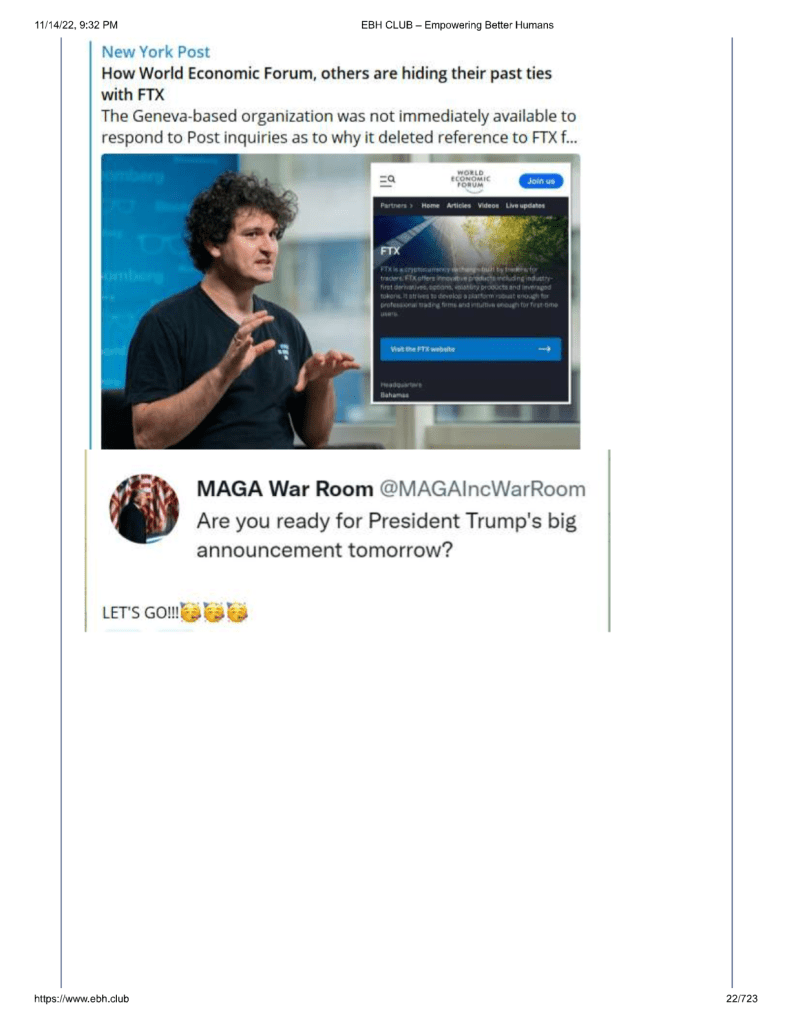This screenshot has height=1023, width=791.
Task: Open the https://www.ebh.club footer link
Action: point(82,998)
